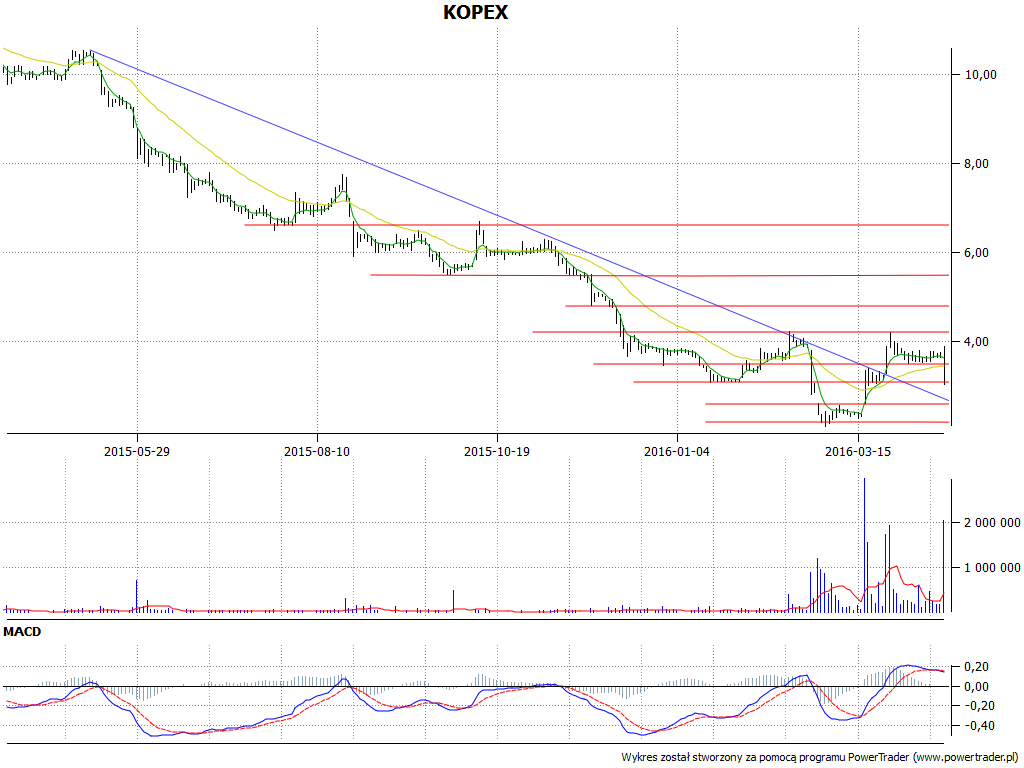Open the www.powertrader.pl credit text

coord(965,758)
